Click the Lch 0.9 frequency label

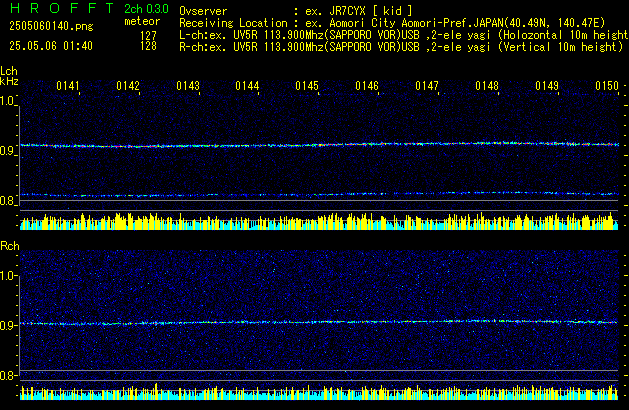pos(8,151)
